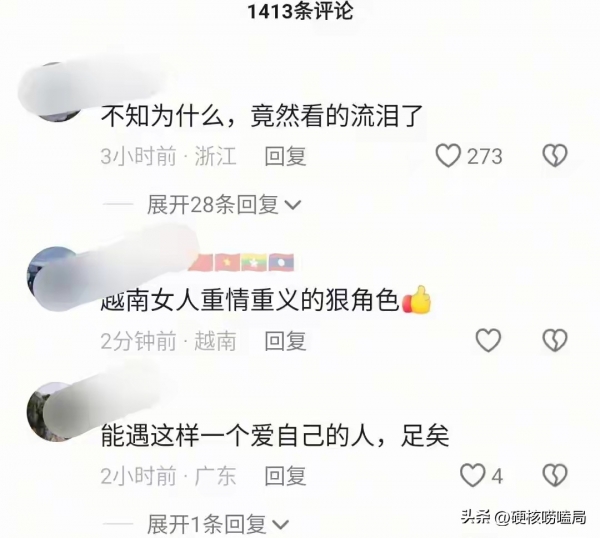Reply to the 越南 comment via 回复
600x538 pixels.
(x=285, y=341)
